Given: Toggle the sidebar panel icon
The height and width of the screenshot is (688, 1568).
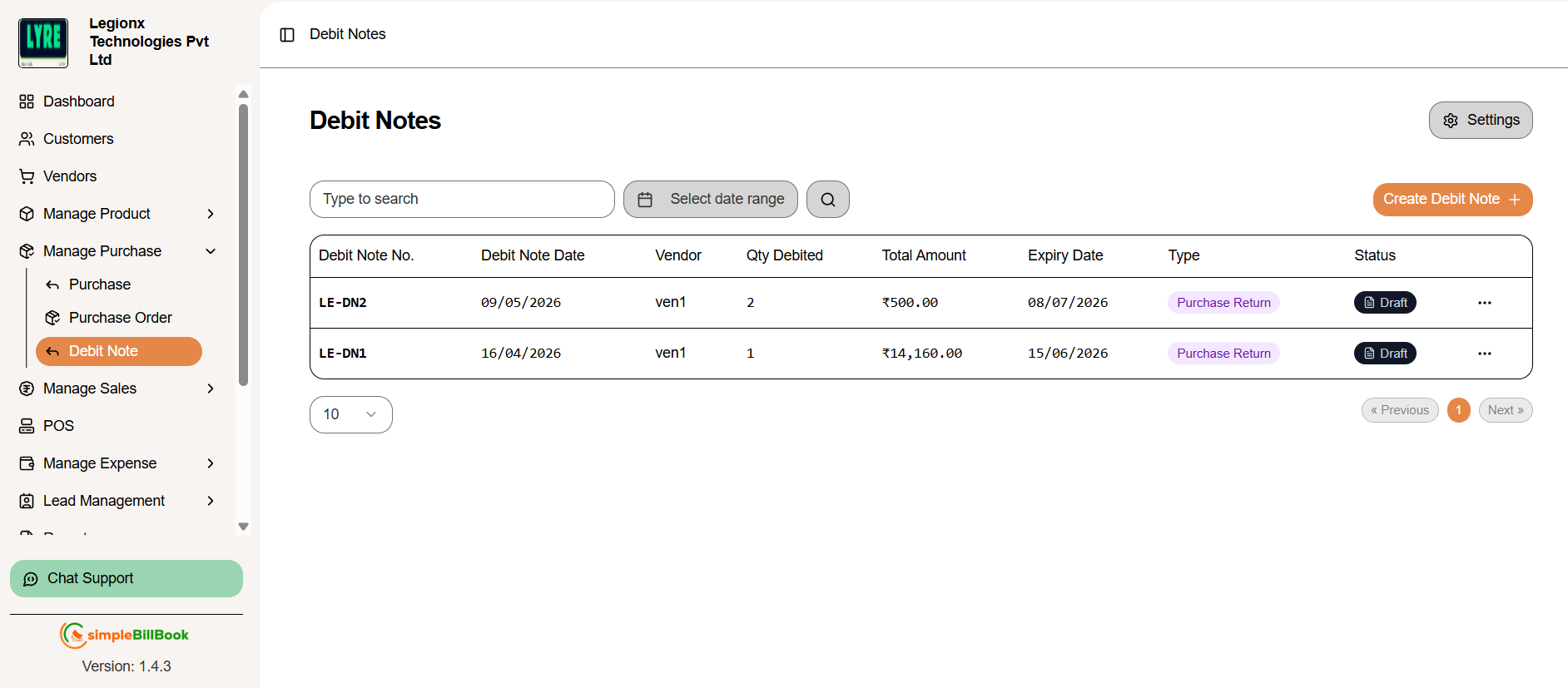Looking at the screenshot, I should tap(287, 35).
